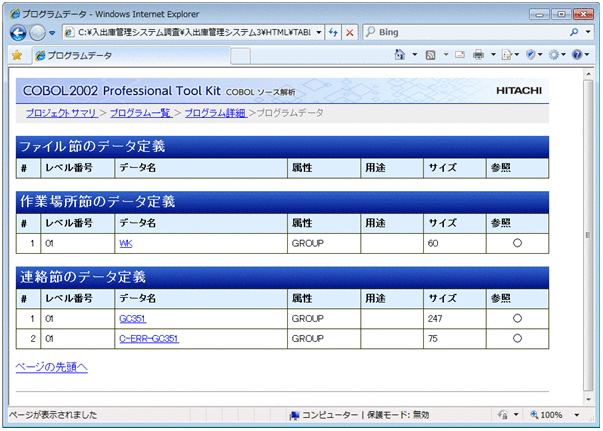Image resolution: width=603 pixels, height=431 pixels.
Task: Click the reference circle in C-ERR-GC351 row
Action: tap(517, 338)
